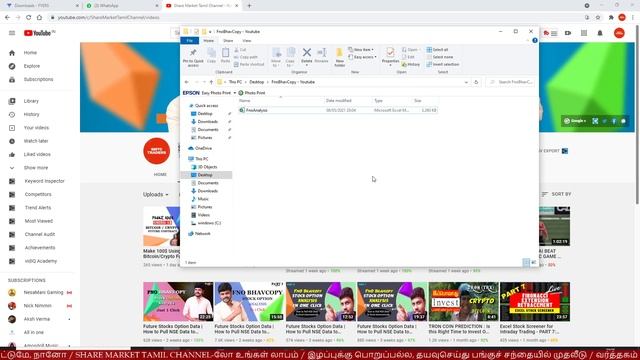Open Subscriptions in YouTube sidebar

click(38, 79)
